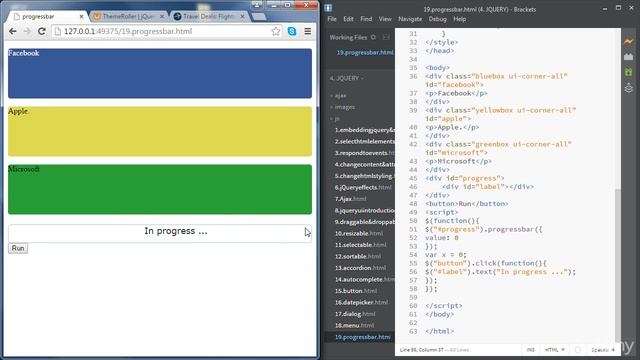Open the Navigate menu in Brackets
The width and height of the screenshot is (640, 360).
(410, 19)
